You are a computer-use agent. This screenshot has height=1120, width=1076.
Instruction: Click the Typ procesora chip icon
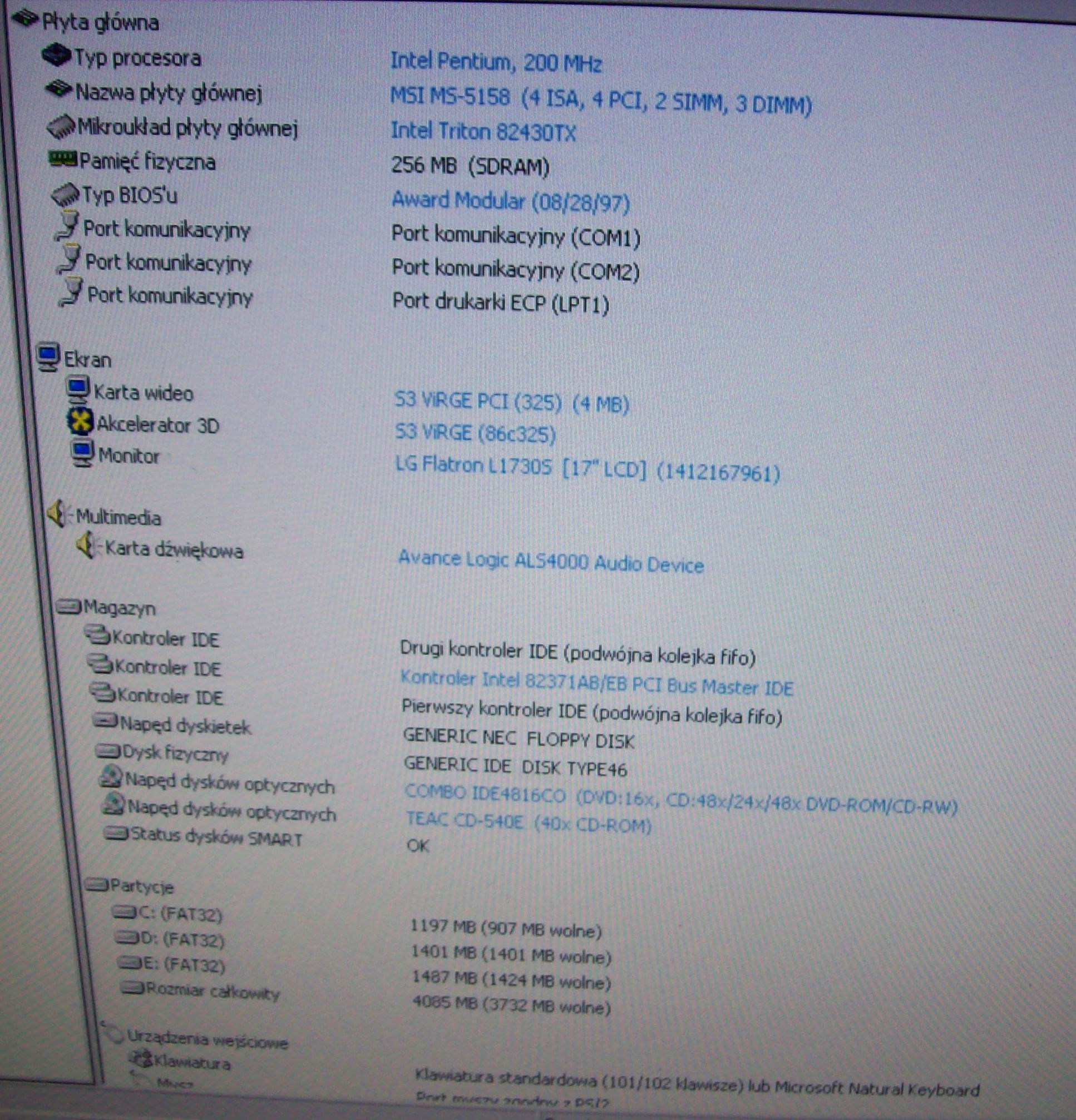pos(57,55)
